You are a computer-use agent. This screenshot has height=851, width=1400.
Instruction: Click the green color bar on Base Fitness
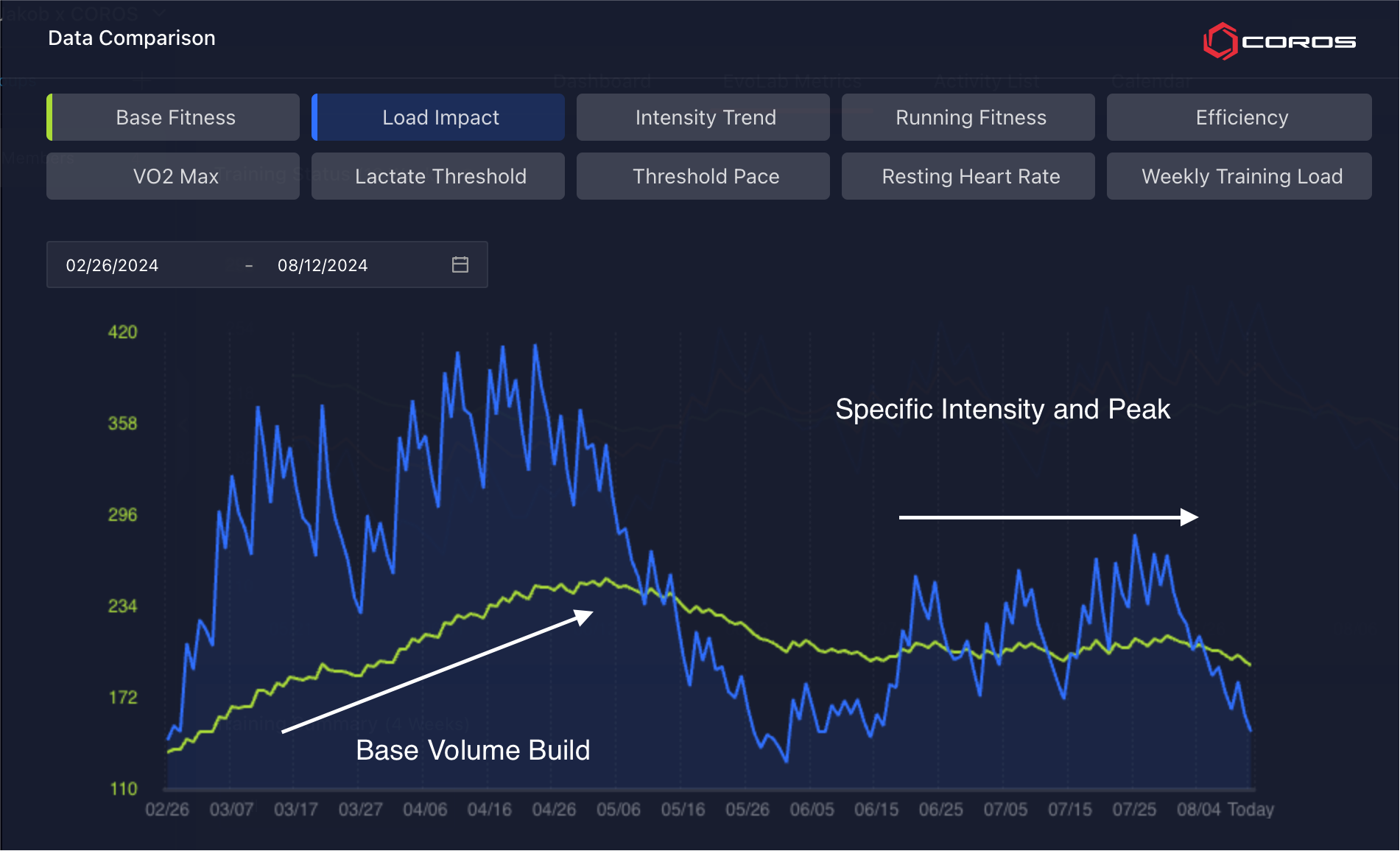[49, 117]
